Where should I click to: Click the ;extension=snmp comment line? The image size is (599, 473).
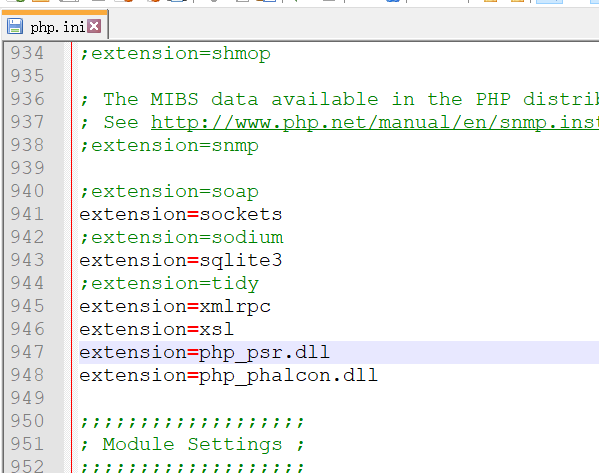coord(169,146)
